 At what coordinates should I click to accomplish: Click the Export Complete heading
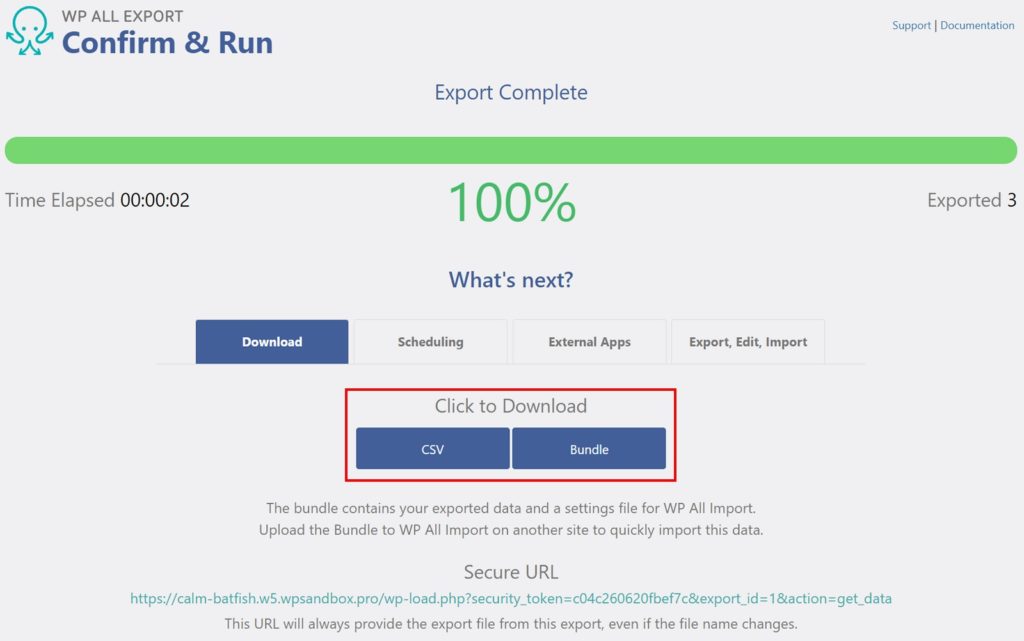point(511,92)
